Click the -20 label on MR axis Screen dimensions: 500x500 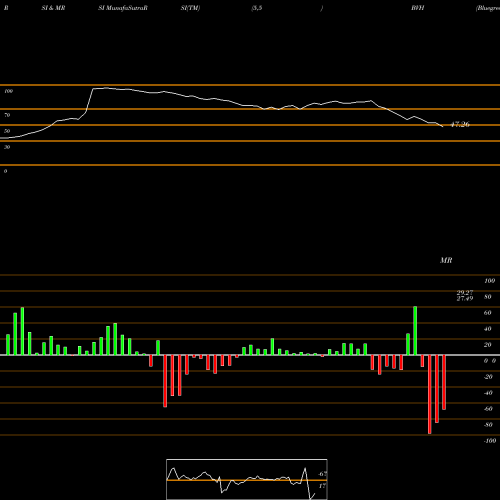click(488, 377)
